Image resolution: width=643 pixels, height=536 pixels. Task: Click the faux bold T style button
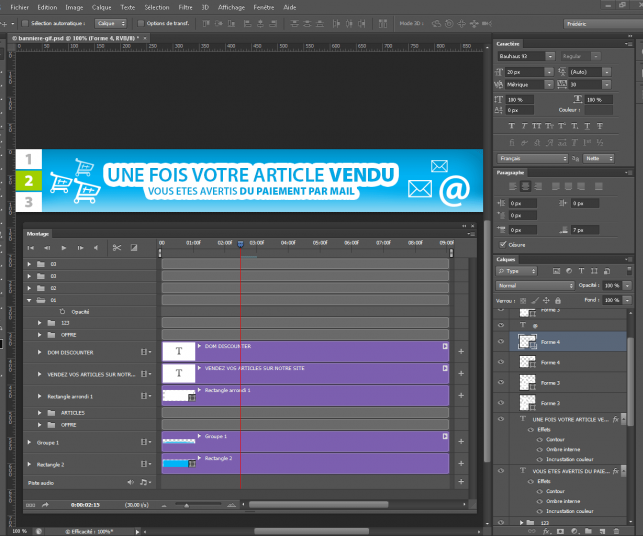[511, 126]
